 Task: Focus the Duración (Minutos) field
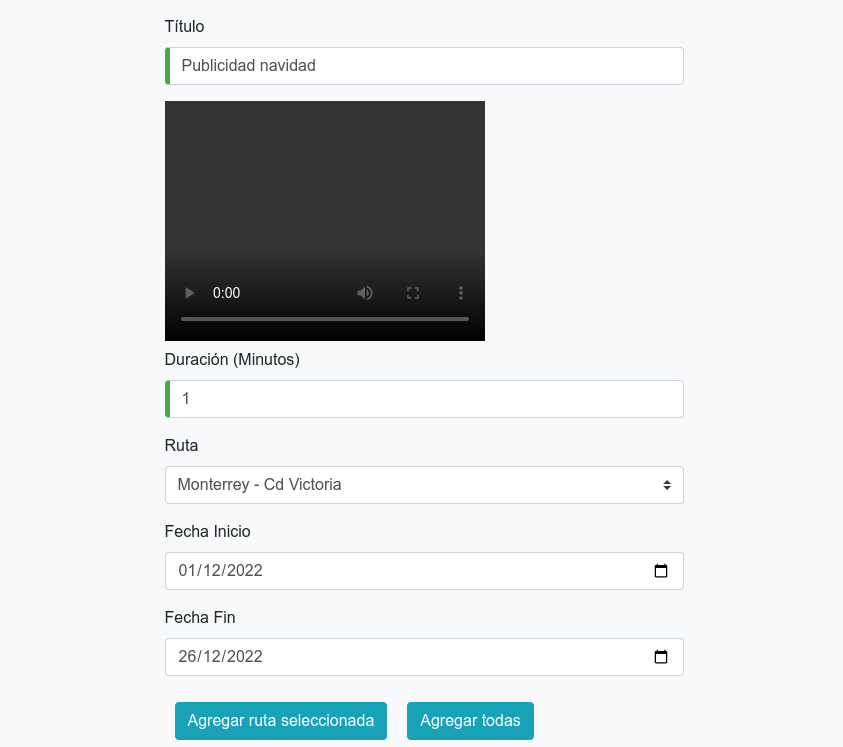tap(424, 399)
